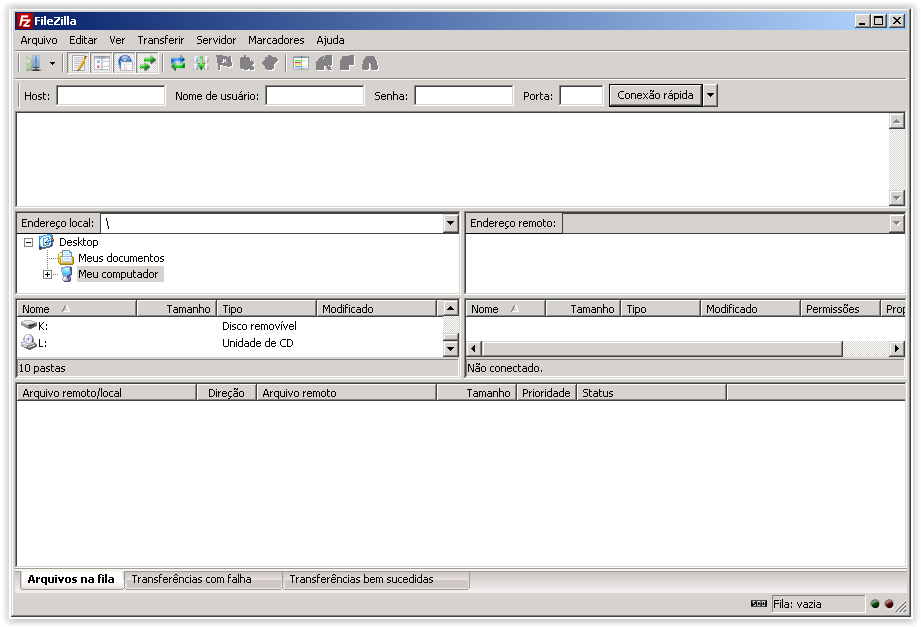Click the Host input field
The image size is (921, 627).
pyautogui.click(x=110, y=96)
